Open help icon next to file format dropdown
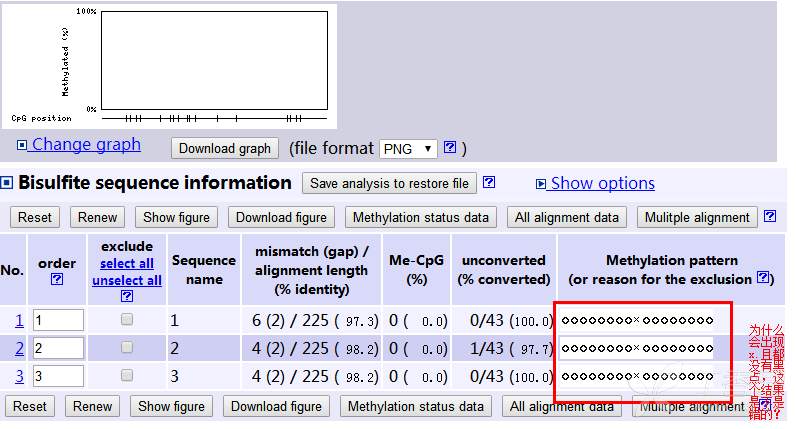The height and width of the screenshot is (429, 796). pyautogui.click(x=450, y=147)
